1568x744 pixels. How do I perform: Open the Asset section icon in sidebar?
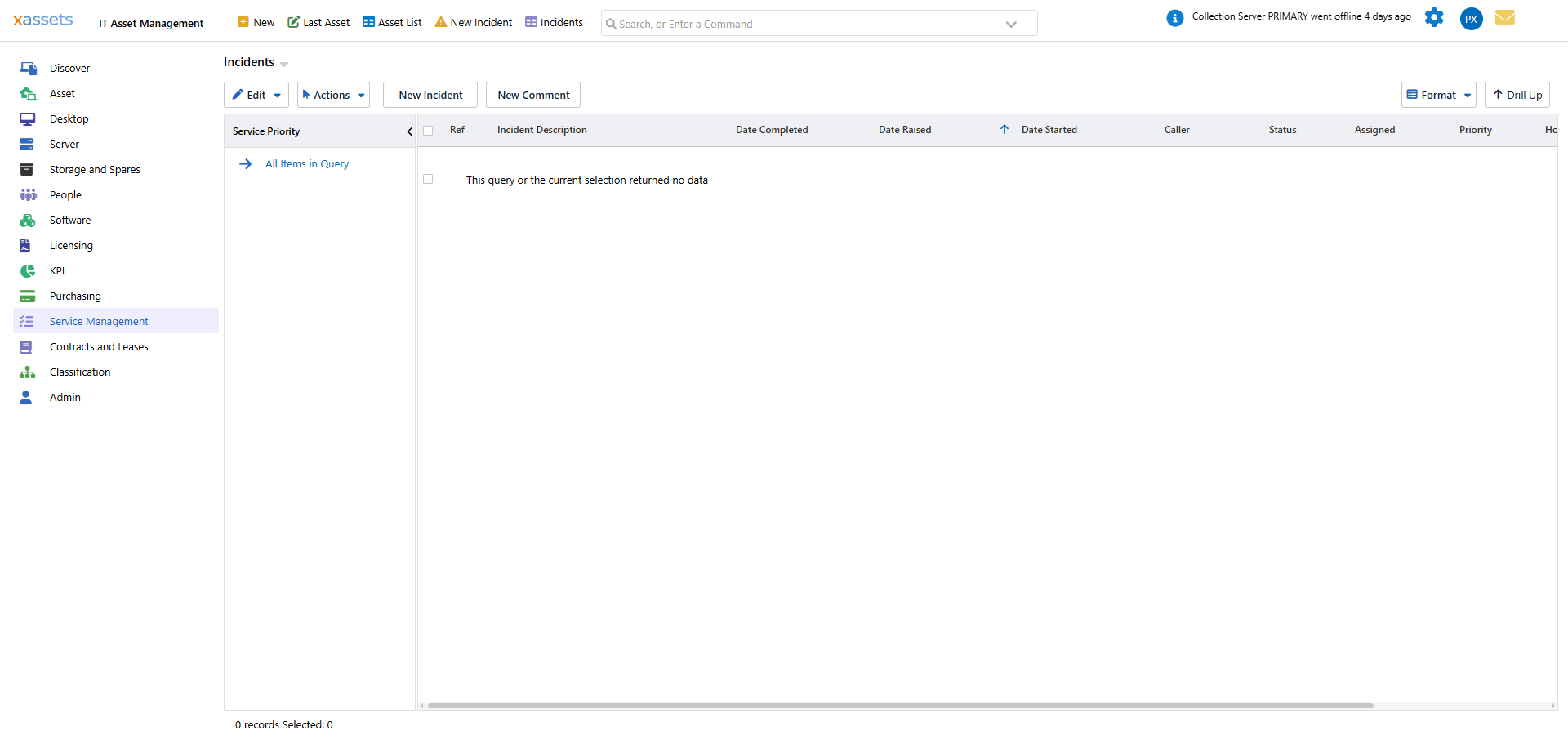click(x=28, y=93)
